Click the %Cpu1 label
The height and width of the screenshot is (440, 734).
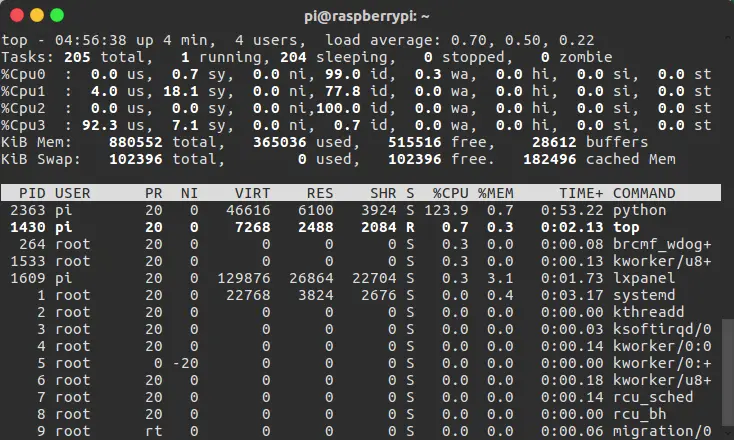coord(23,91)
